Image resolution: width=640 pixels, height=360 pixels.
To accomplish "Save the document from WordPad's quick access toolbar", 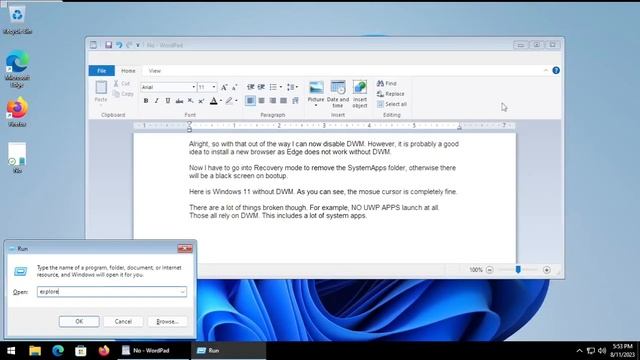I will pyautogui.click(x=108, y=45).
